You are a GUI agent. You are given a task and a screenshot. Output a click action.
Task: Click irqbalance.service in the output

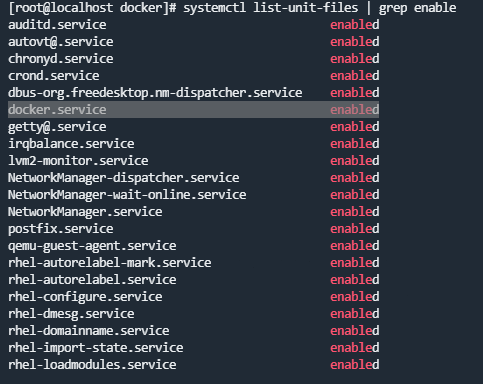tap(71, 144)
